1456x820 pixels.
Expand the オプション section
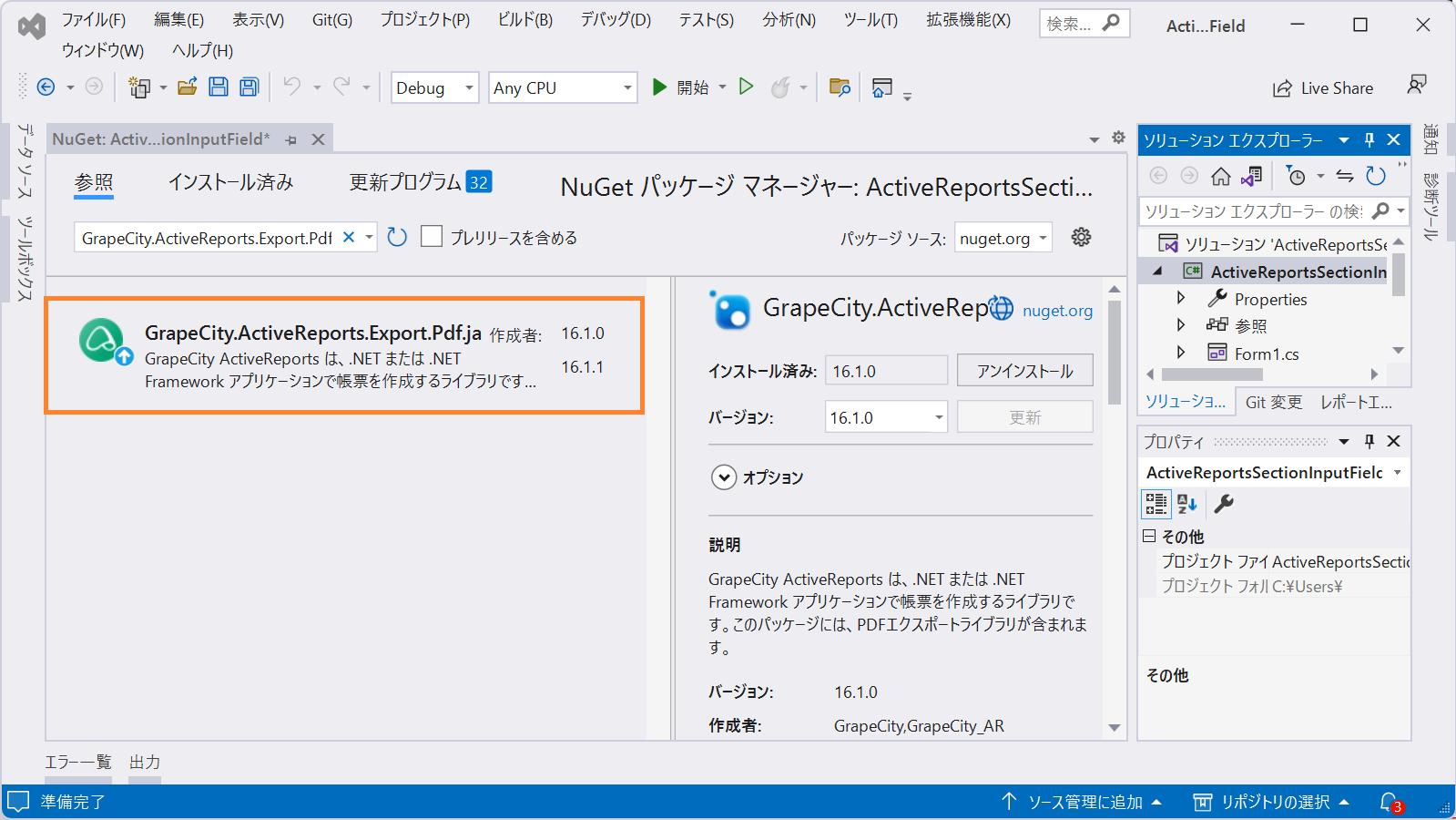pyautogui.click(x=724, y=477)
